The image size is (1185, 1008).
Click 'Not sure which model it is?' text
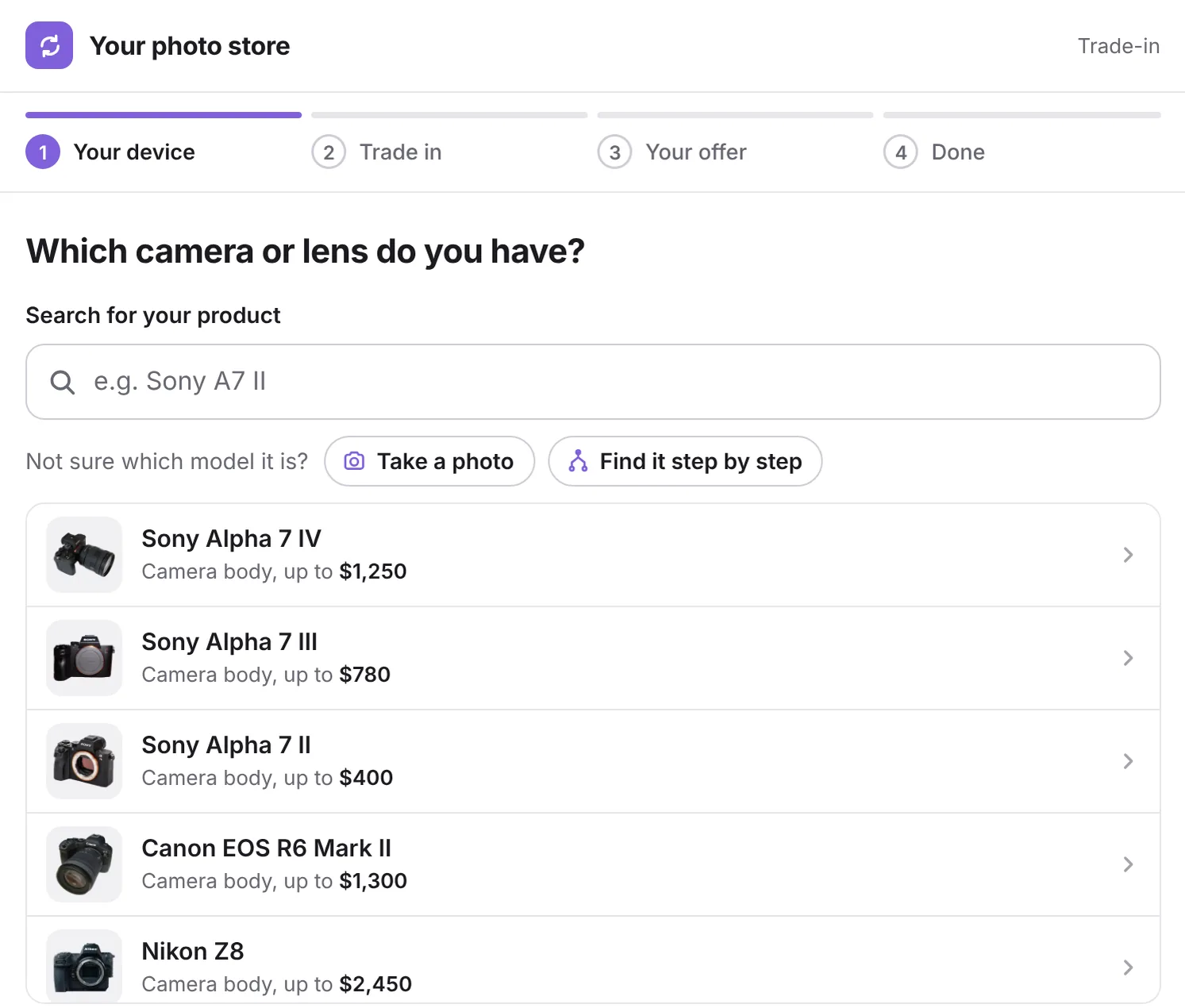click(x=167, y=461)
